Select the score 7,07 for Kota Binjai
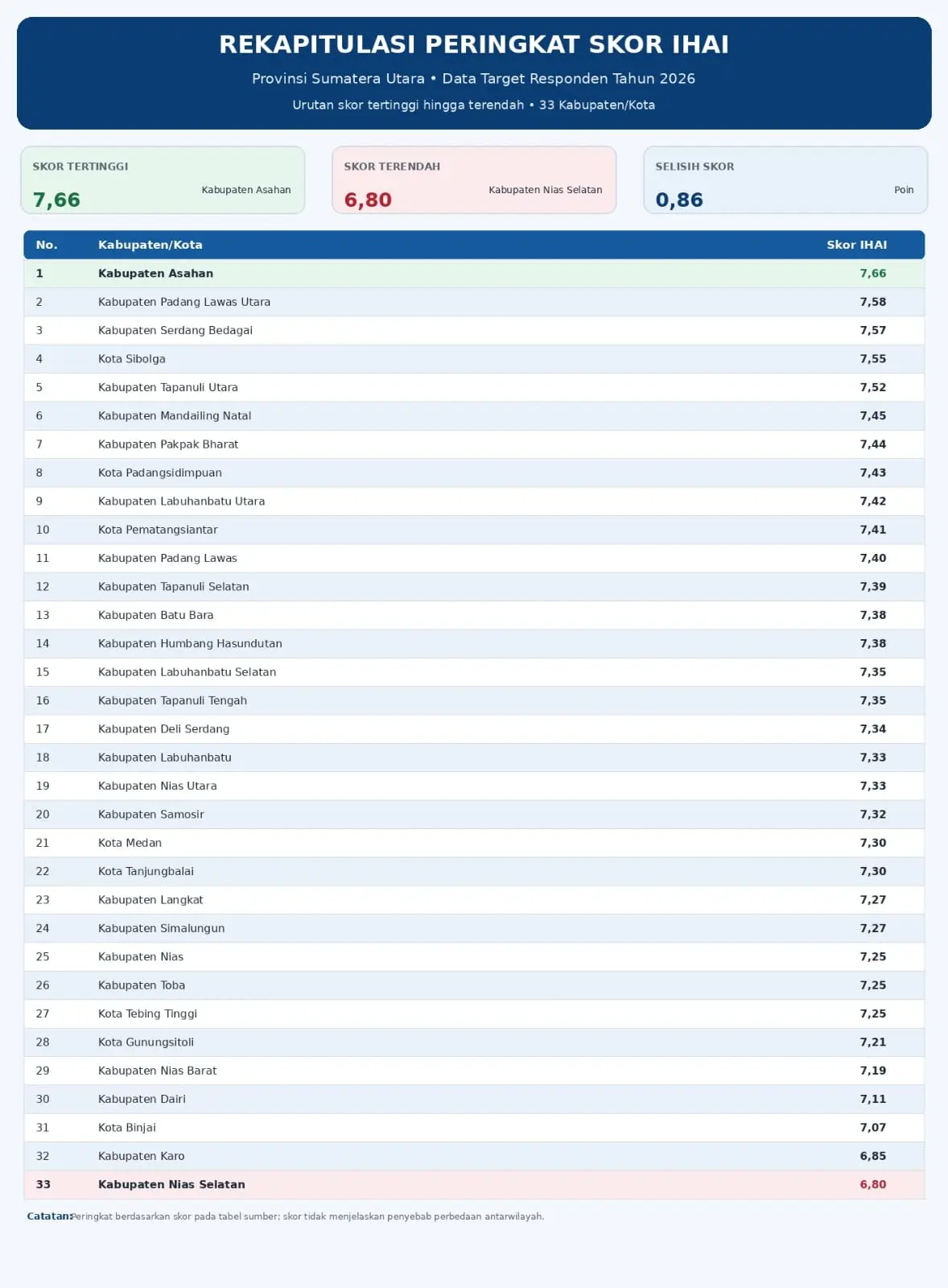This screenshot has width=948, height=1288. point(872,1127)
